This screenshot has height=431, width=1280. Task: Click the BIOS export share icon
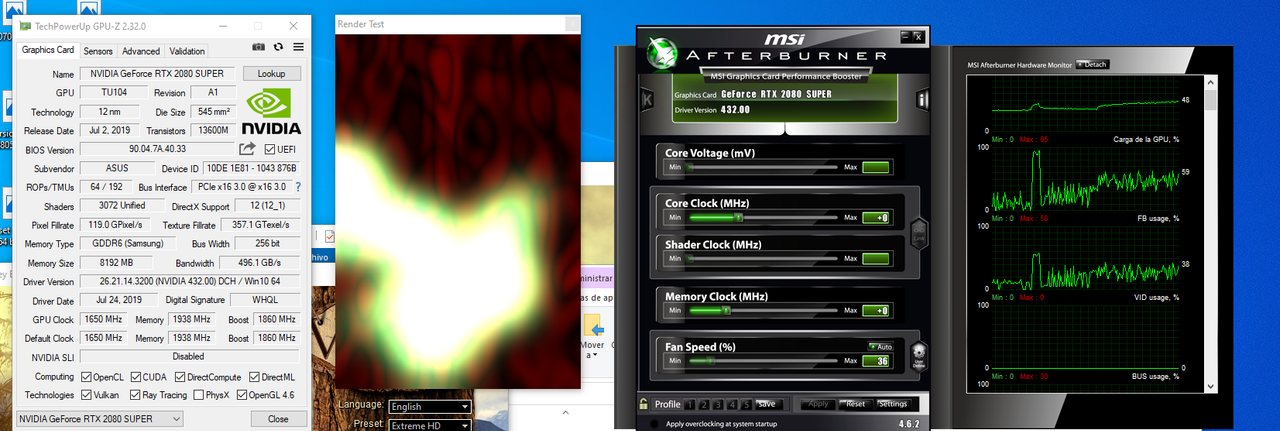point(247,149)
